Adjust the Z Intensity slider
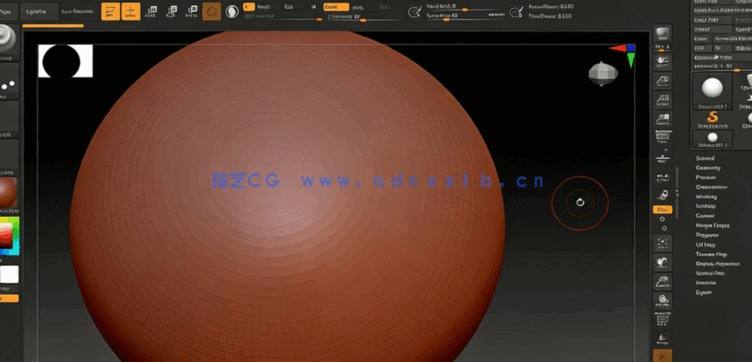This screenshot has height=362, width=752. [x=363, y=17]
